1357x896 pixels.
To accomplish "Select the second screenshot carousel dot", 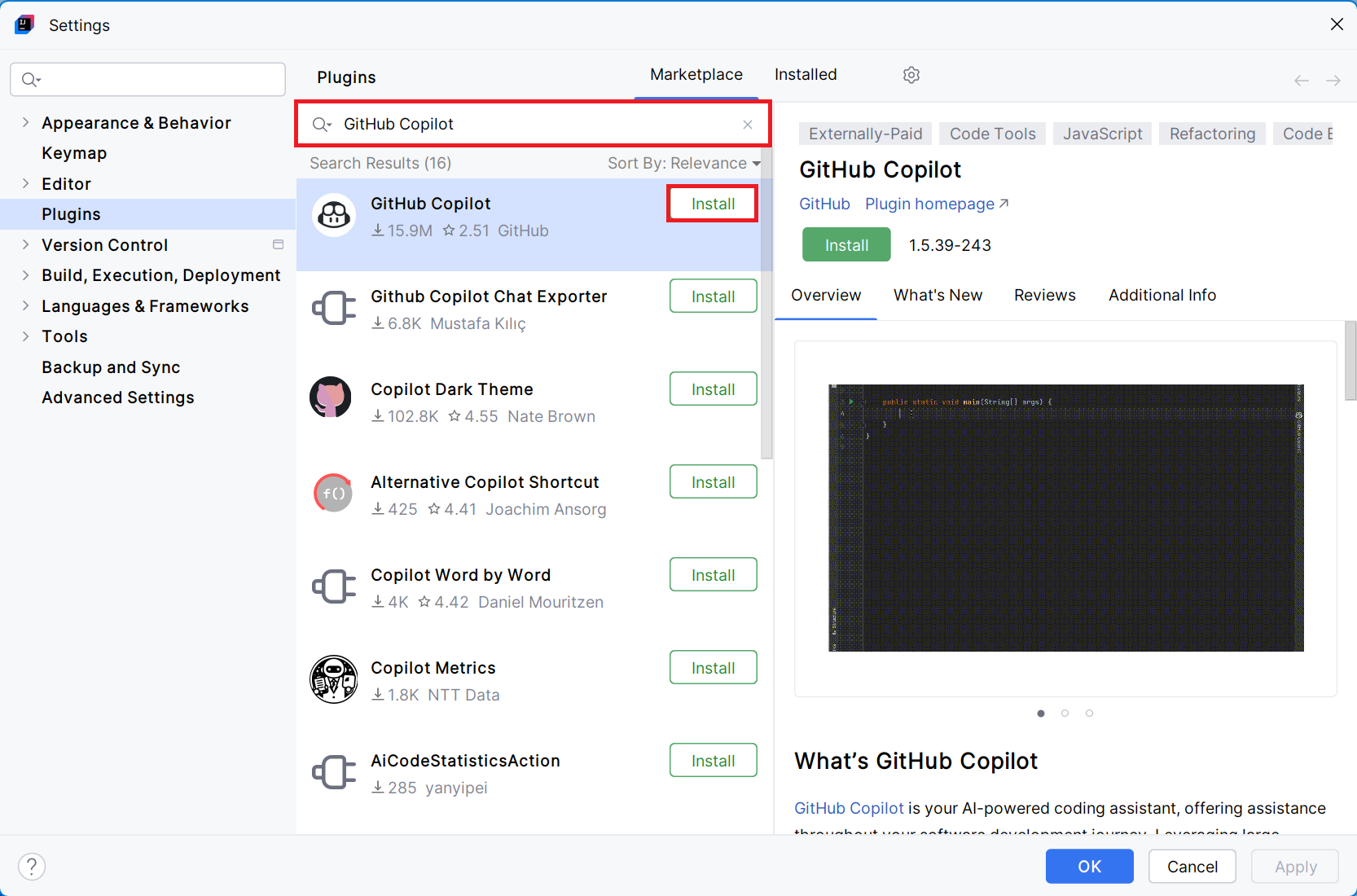I will [1065, 714].
